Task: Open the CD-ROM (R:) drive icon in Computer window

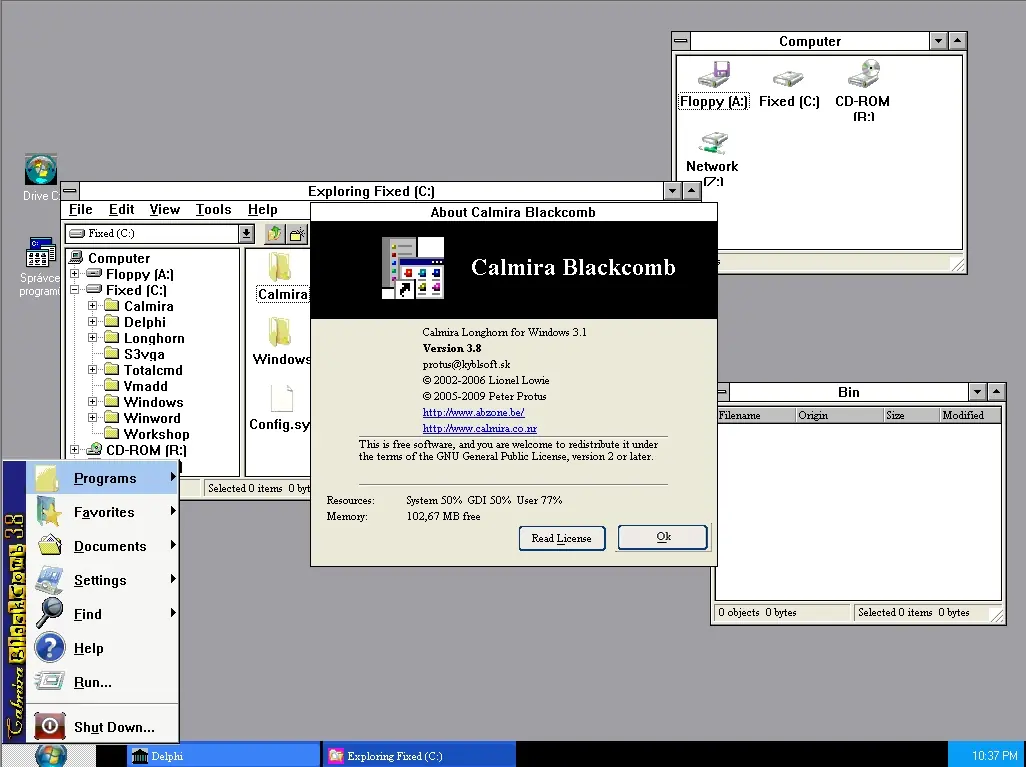Action: (x=864, y=74)
